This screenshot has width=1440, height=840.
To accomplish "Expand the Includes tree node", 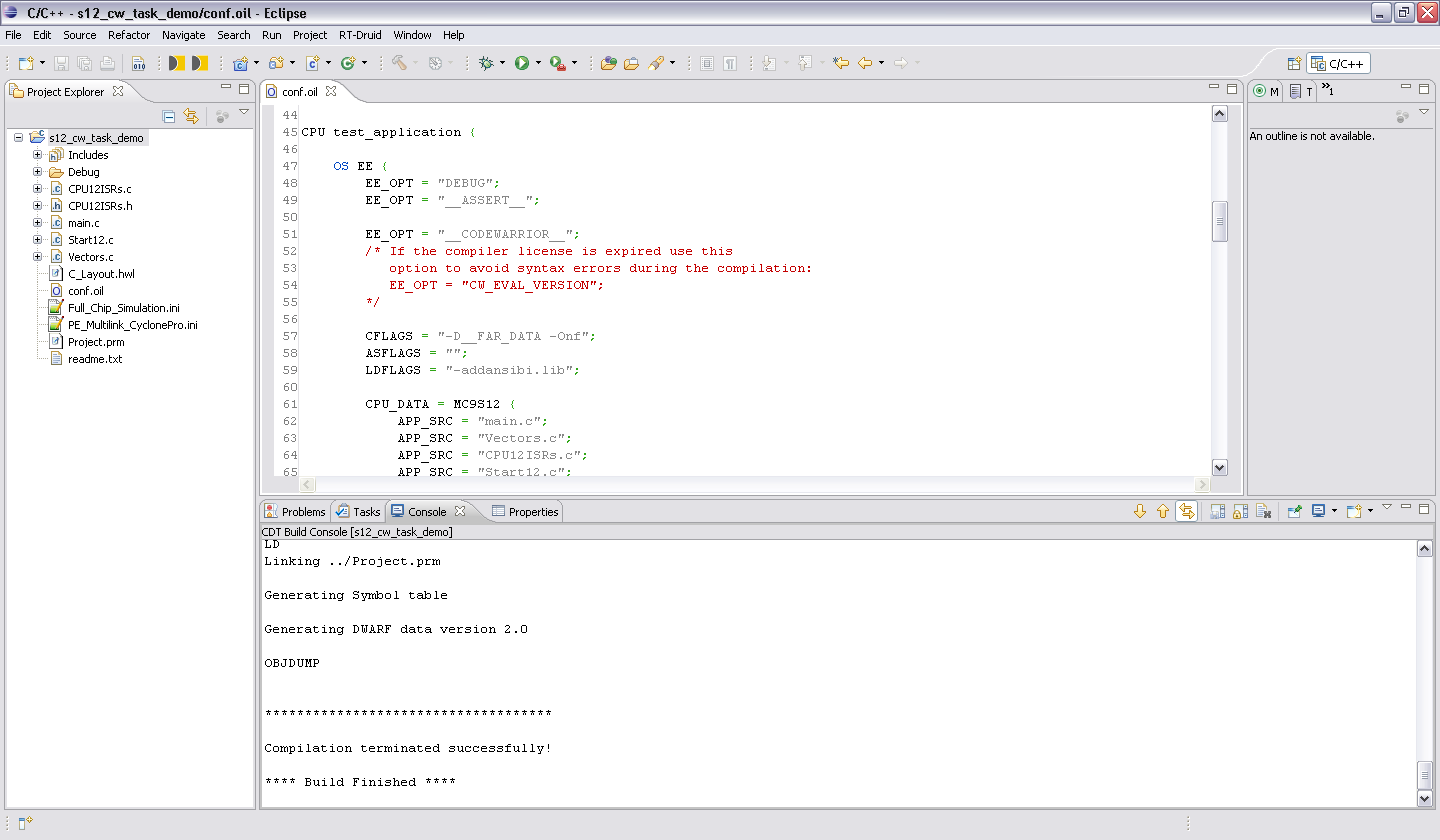I will pos(38,155).
